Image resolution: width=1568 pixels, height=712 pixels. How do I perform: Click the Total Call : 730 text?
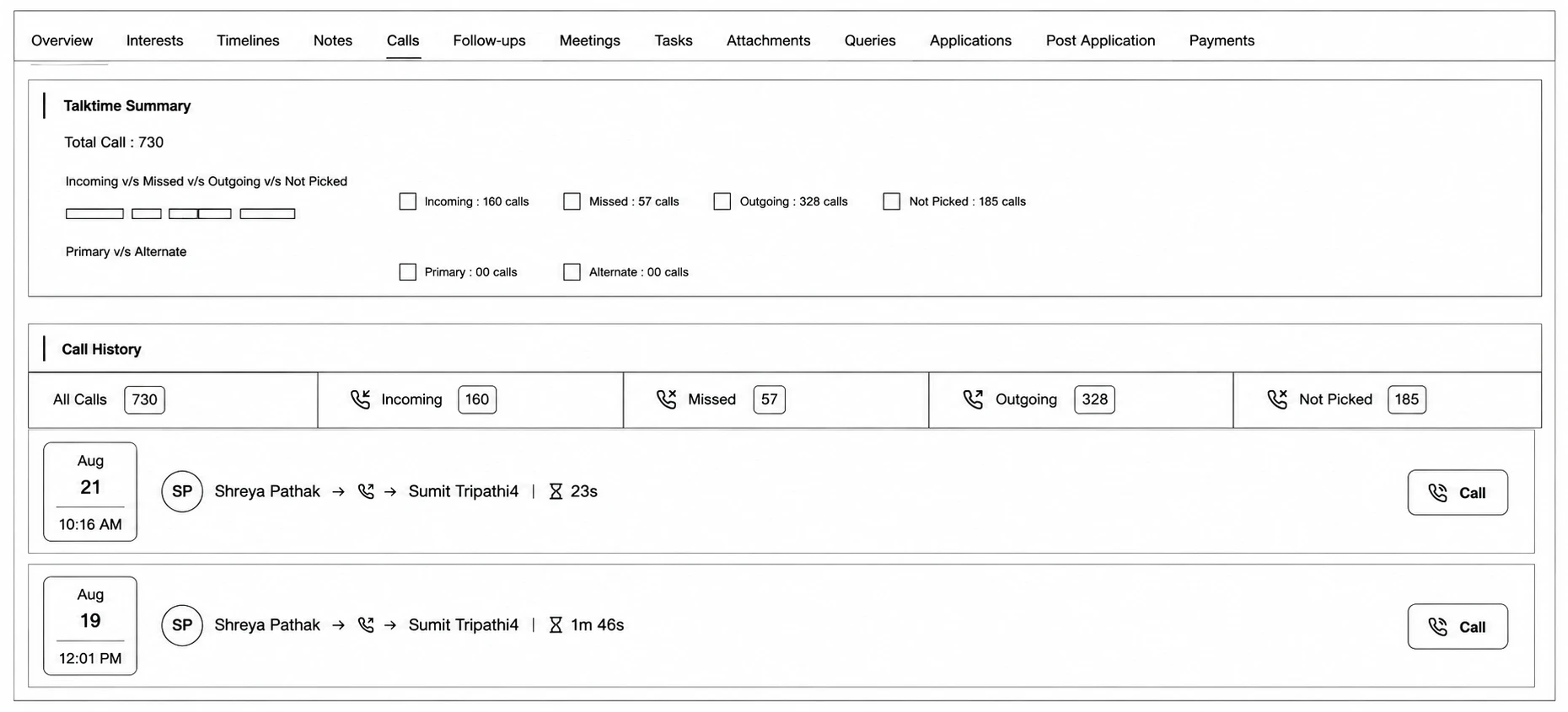pos(114,142)
